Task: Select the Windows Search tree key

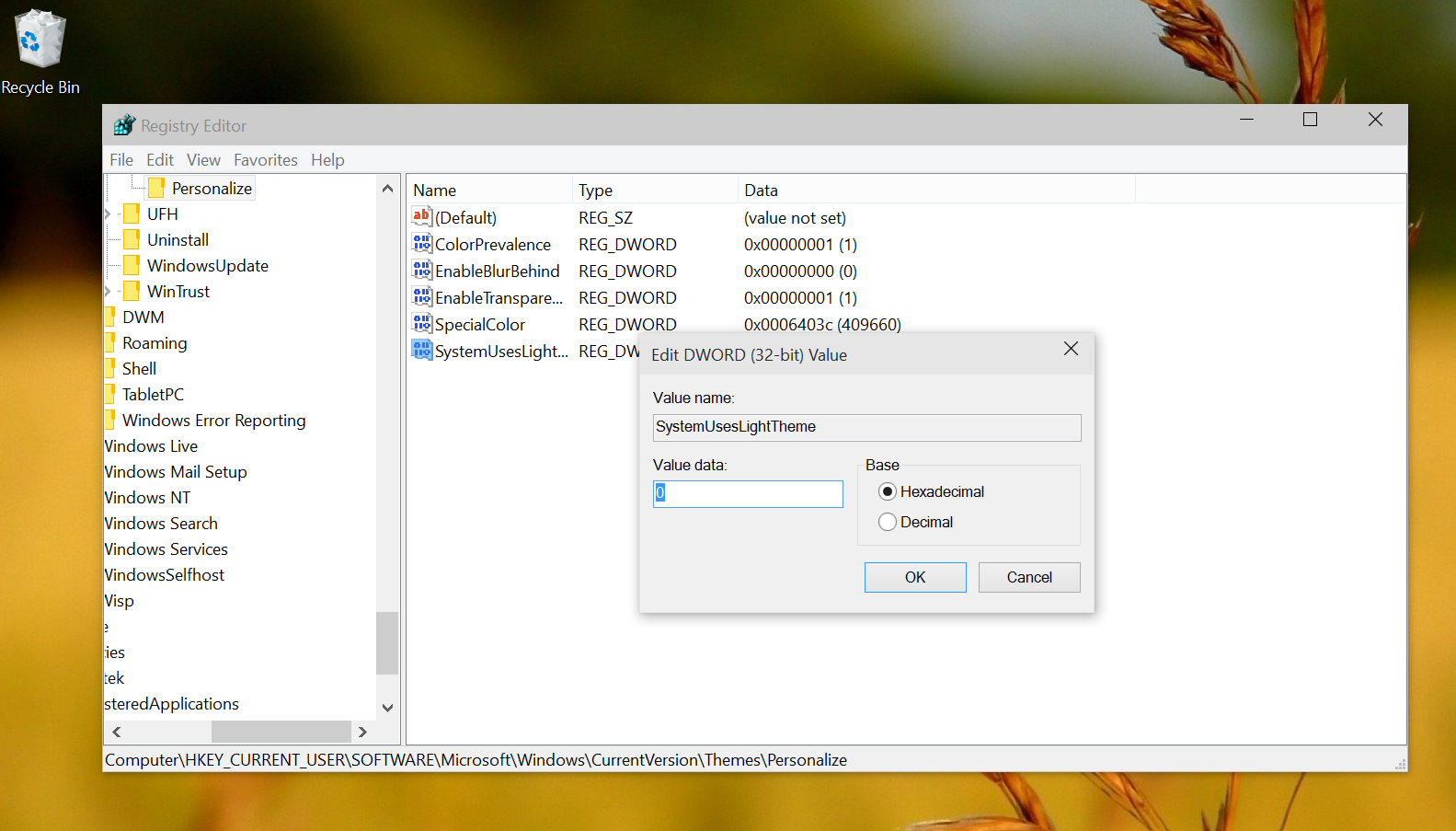Action: pyautogui.click(x=161, y=523)
